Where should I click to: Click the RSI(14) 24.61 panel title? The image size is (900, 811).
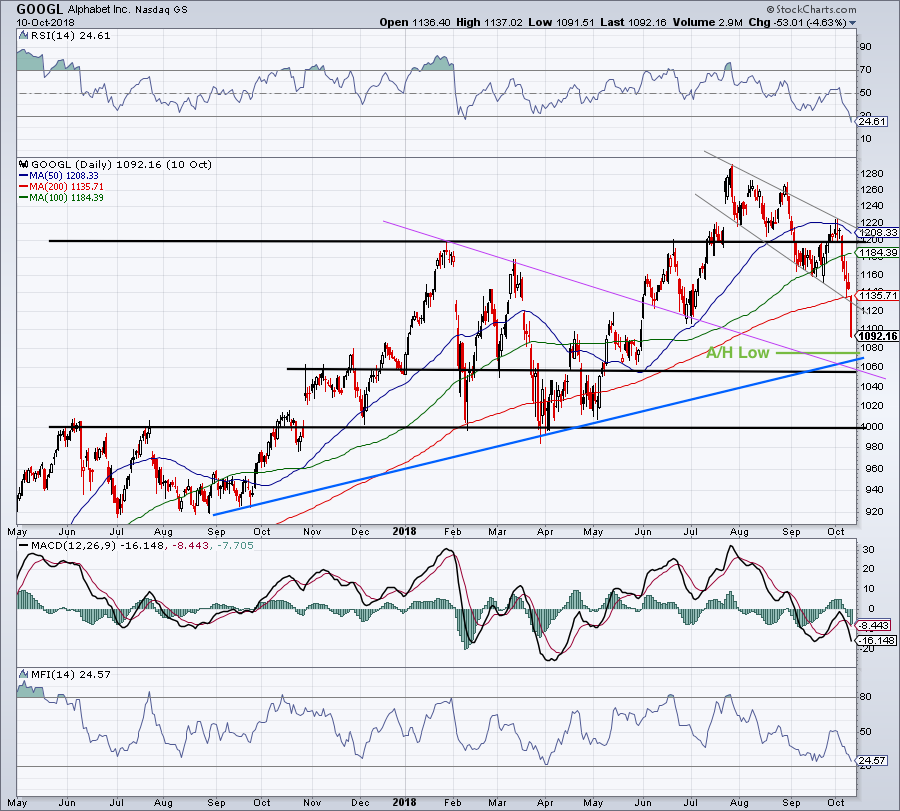(70, 36)
